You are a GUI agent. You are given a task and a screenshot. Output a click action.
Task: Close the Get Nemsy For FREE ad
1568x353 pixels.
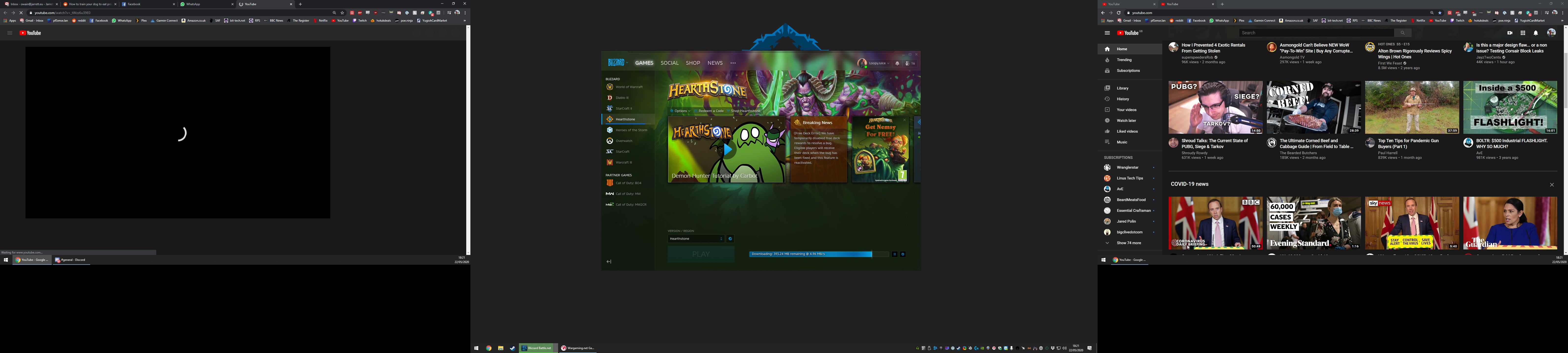(x=905, y=120)
